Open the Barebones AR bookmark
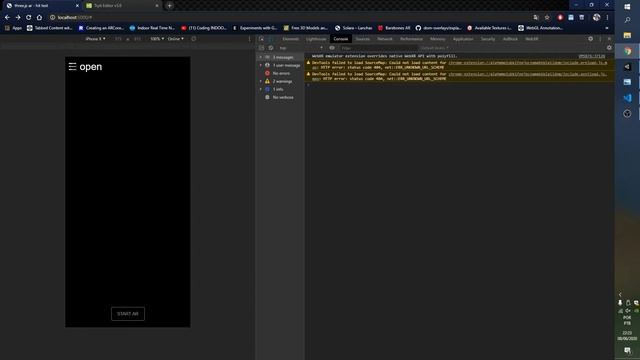 (394, 28)
